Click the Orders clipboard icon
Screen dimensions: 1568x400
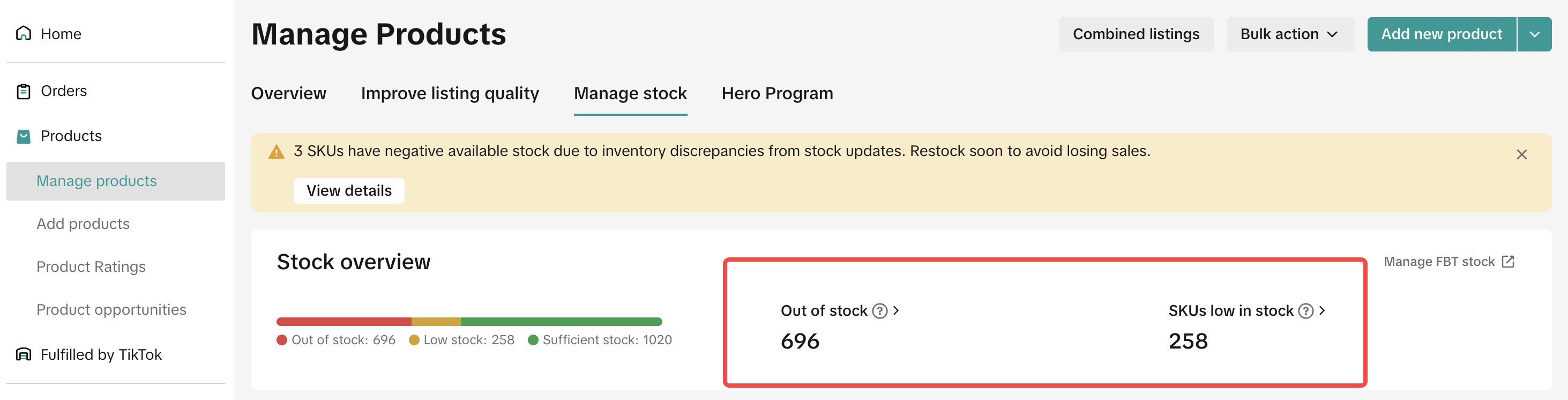tap(24, 91)
